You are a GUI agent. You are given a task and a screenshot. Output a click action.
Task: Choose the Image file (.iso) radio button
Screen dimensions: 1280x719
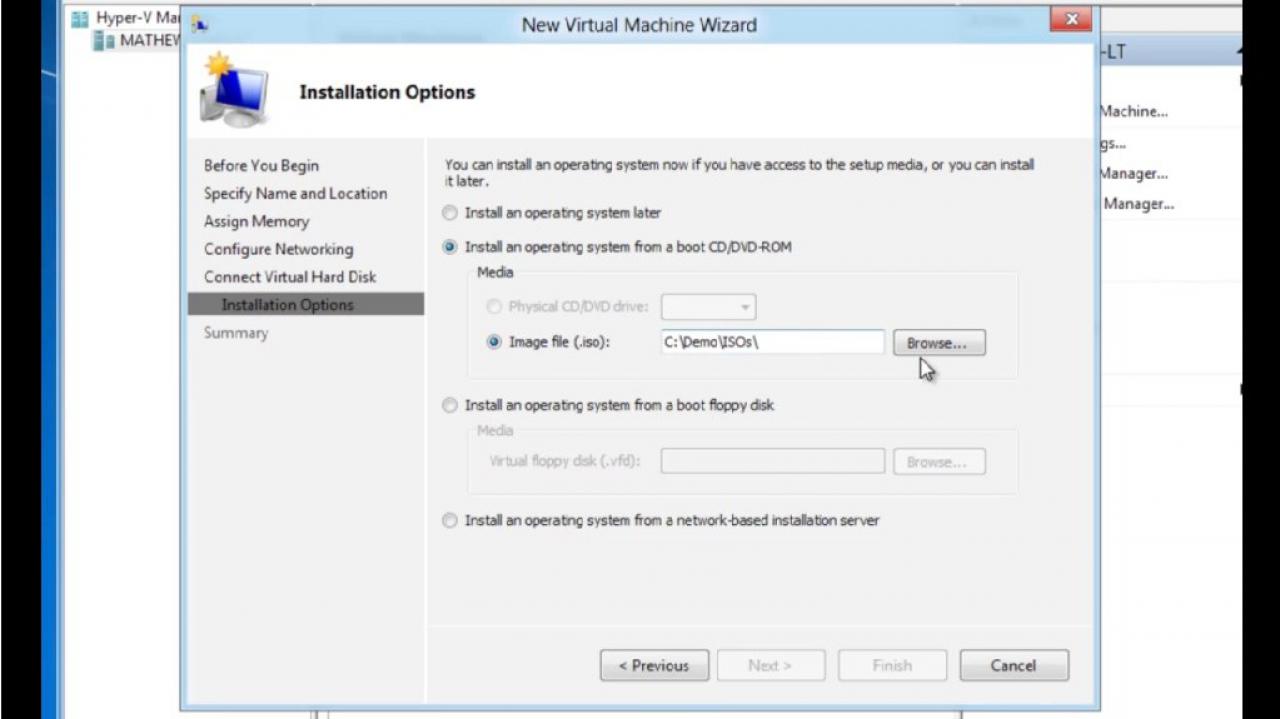(x=493, y=342)
